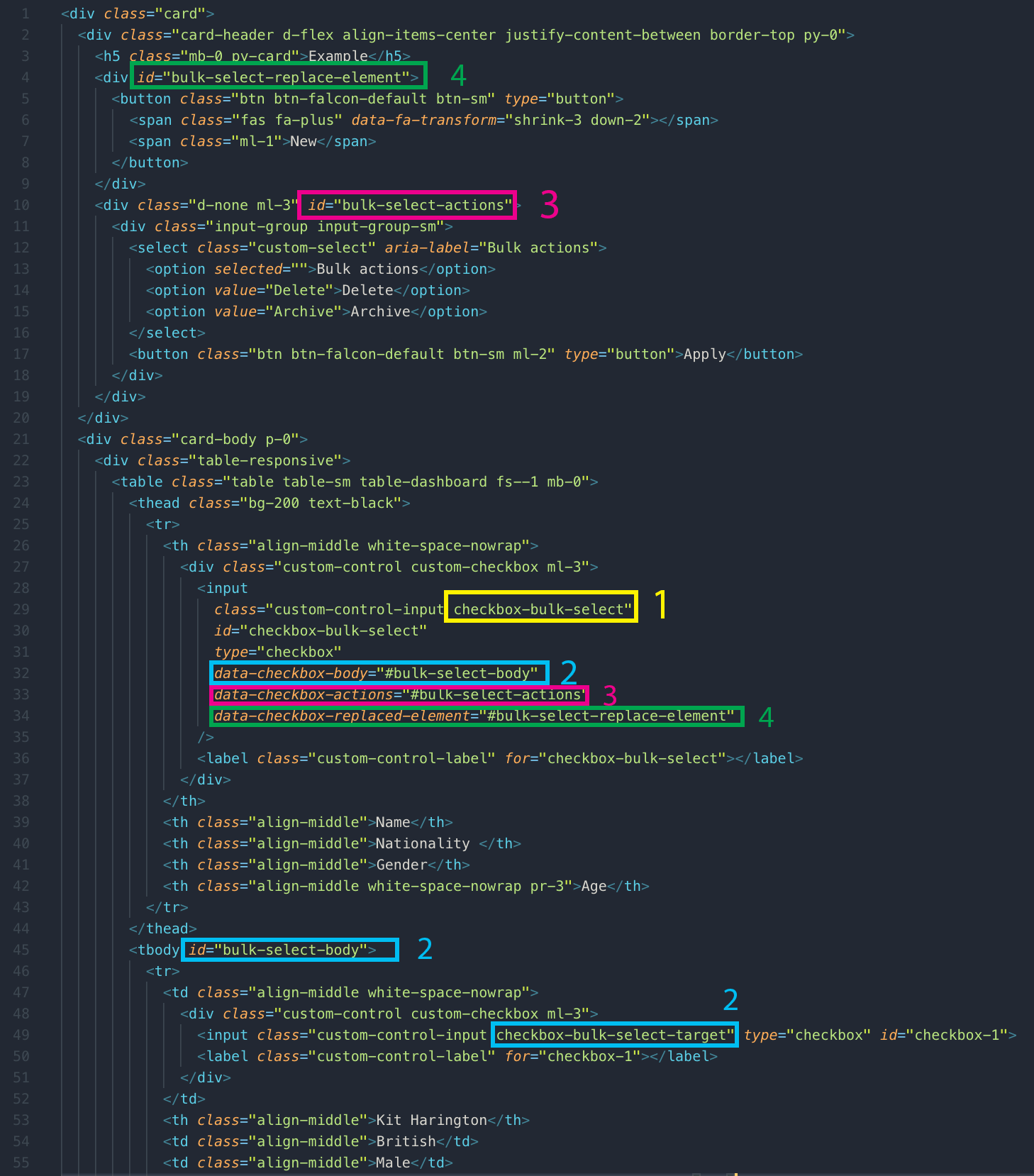Click the selected option text "Bulk actions" on line 13
The image size is (1034, 1176).
pos(368,269)
